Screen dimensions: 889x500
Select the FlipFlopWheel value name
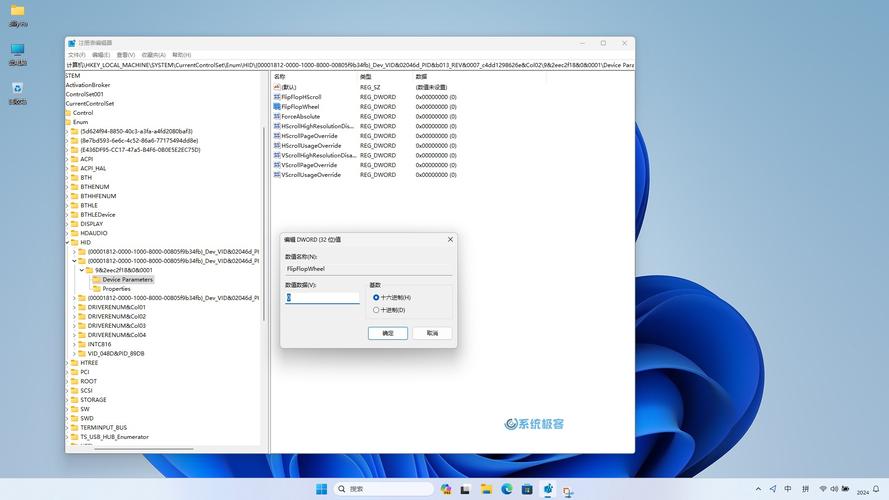click(300, 107)
